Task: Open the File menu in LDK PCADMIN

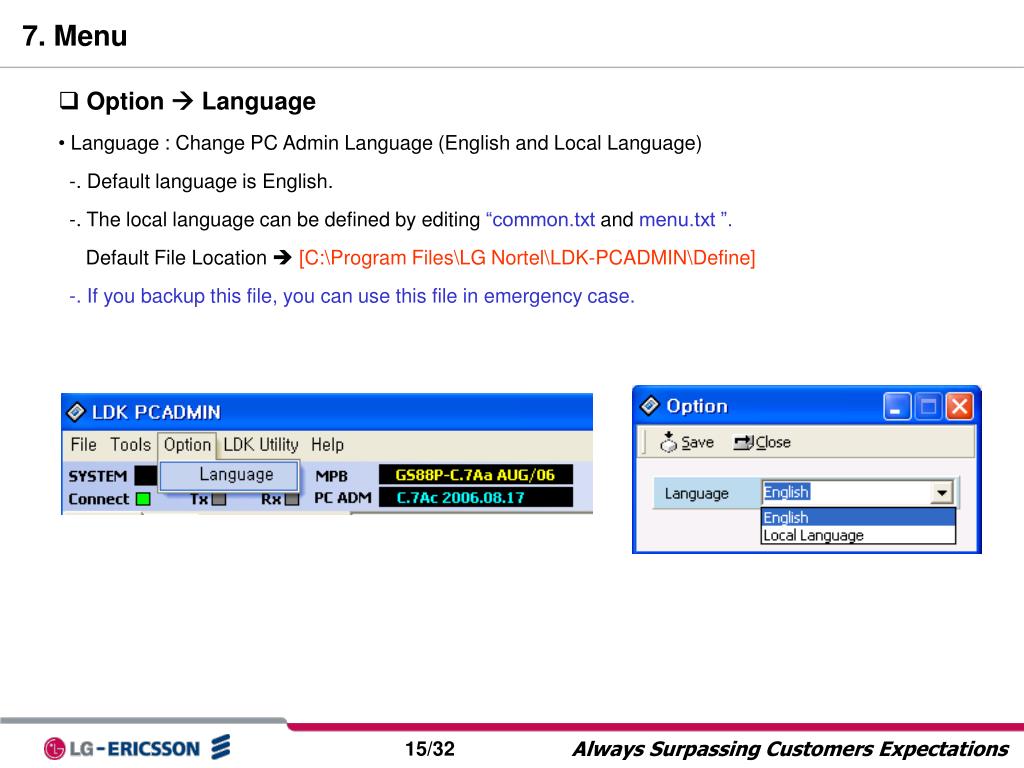Action: coord(84,445)
